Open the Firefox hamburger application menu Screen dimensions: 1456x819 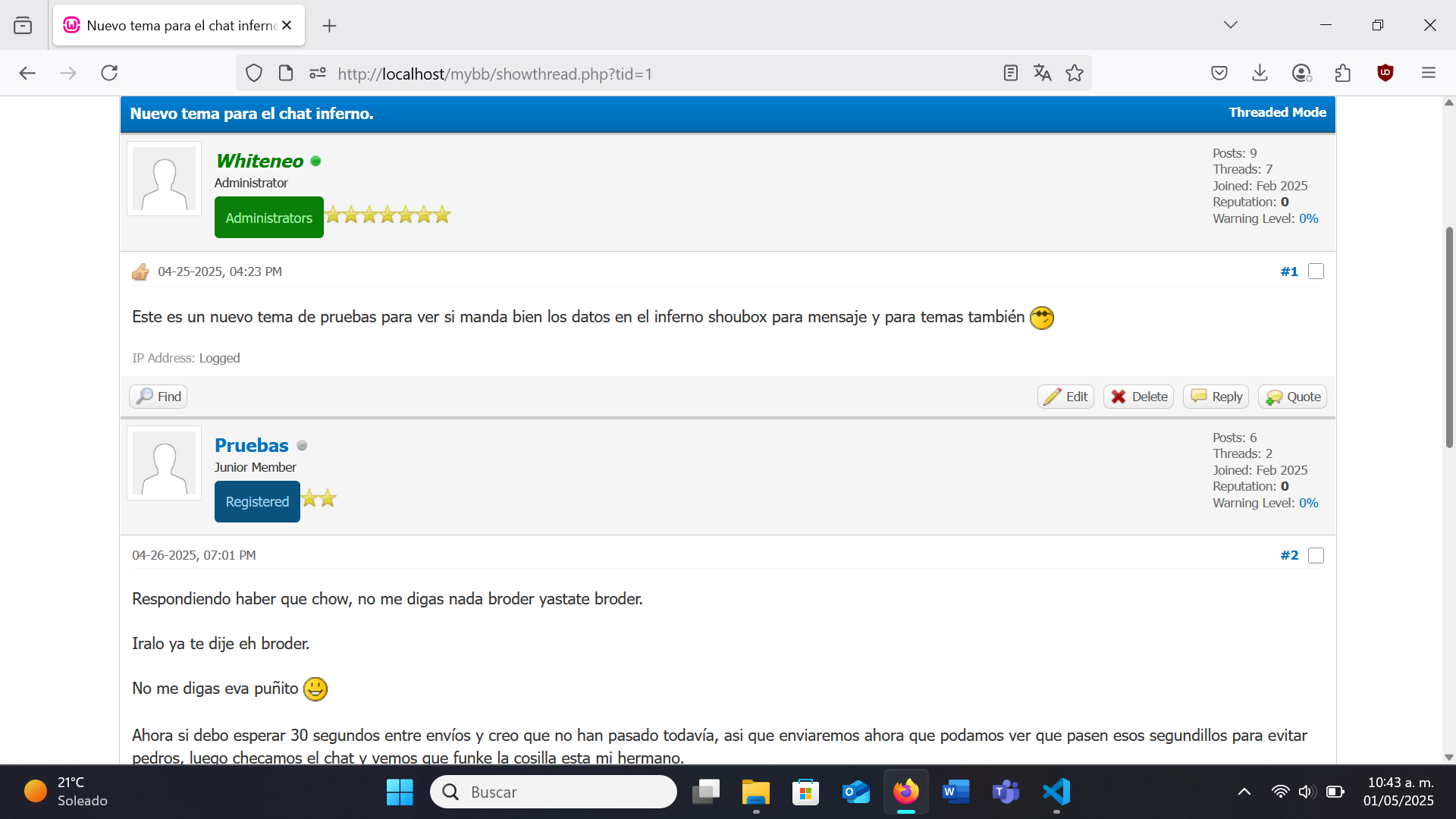(1429, 73)
